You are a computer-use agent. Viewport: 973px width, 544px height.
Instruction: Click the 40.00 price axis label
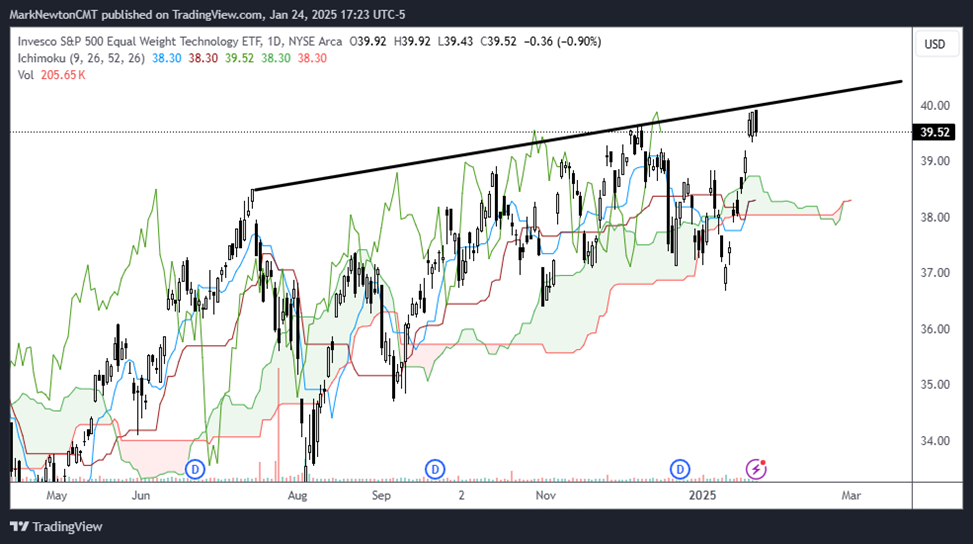tap(935, 105)
